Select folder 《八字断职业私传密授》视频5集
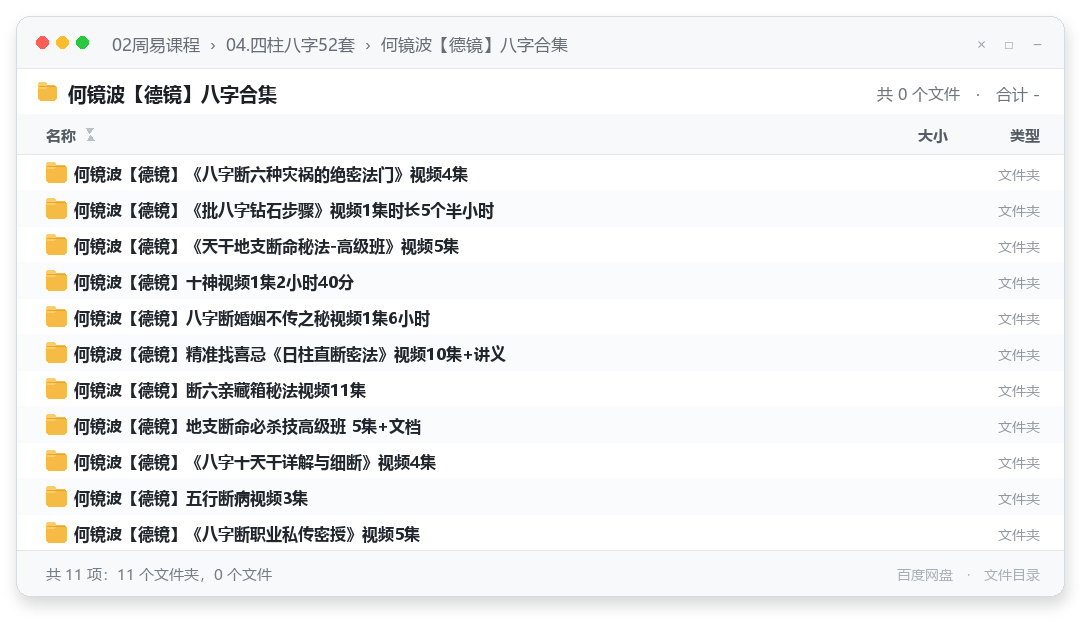Screen dimensions: 1080x620 247,534
